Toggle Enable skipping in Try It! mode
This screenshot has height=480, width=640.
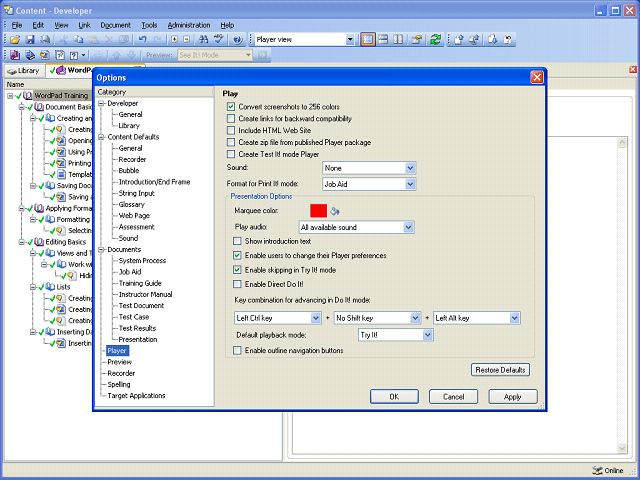click(x=237, y=270)
